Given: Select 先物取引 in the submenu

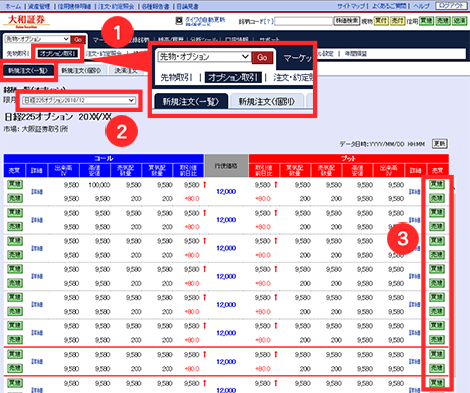Looking at the screenshot, I should coord(17,53).
